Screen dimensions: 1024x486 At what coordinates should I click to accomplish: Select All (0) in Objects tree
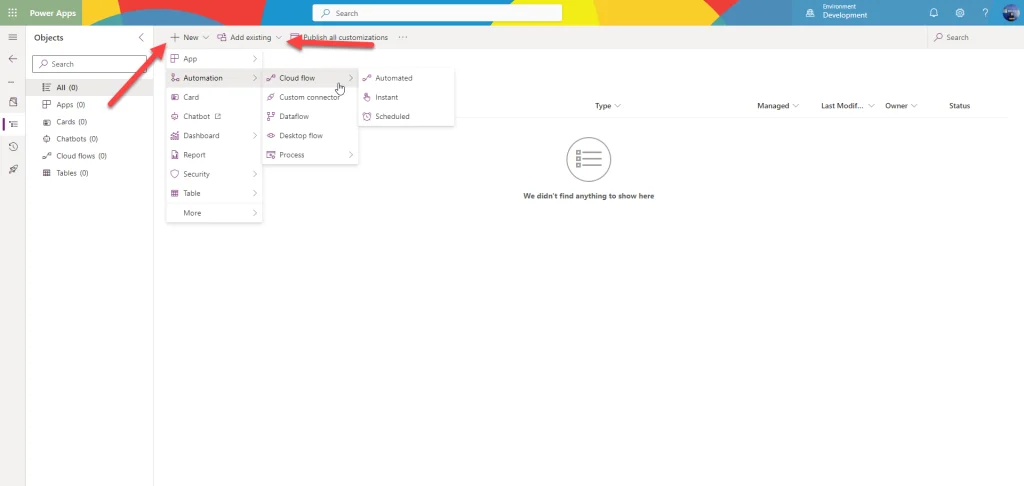(x=89, y=88)
